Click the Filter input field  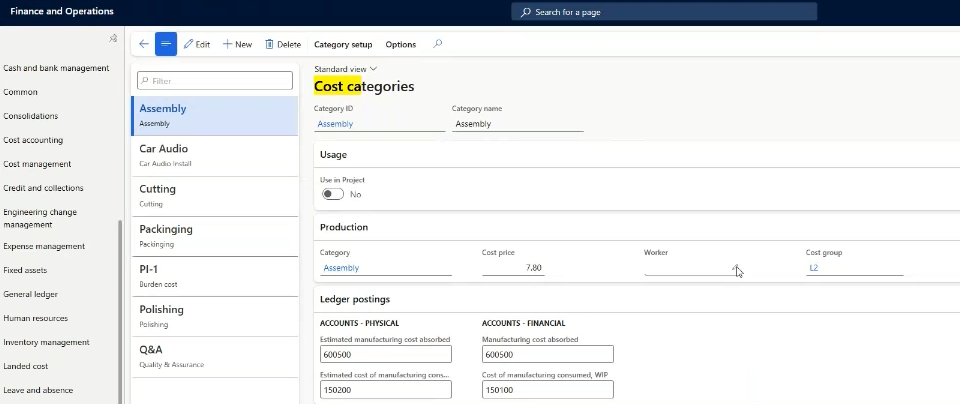(x=215, y=81)
